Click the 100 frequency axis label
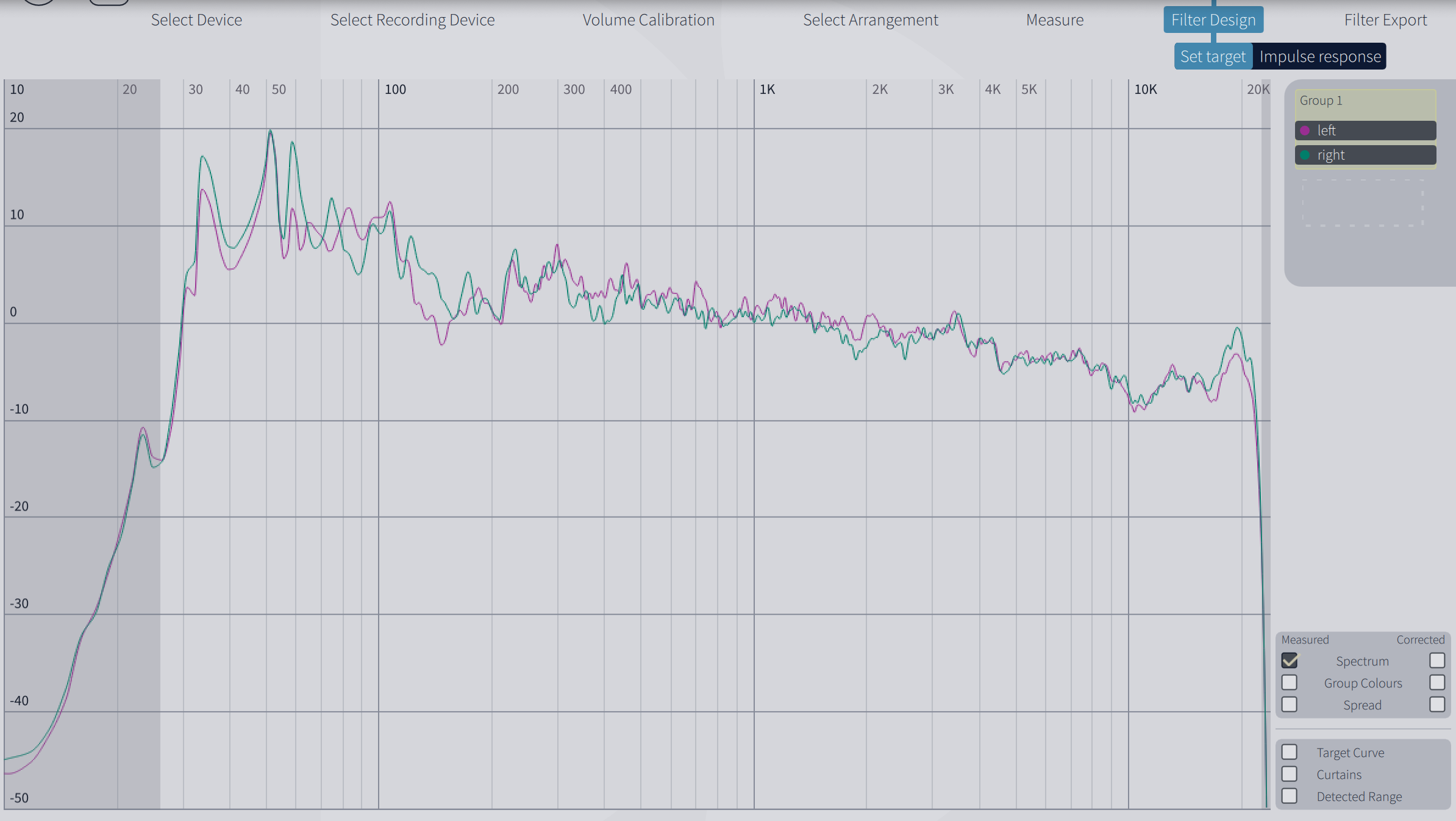This screenshot has width=1456, height=821. (x=395, y=90)
